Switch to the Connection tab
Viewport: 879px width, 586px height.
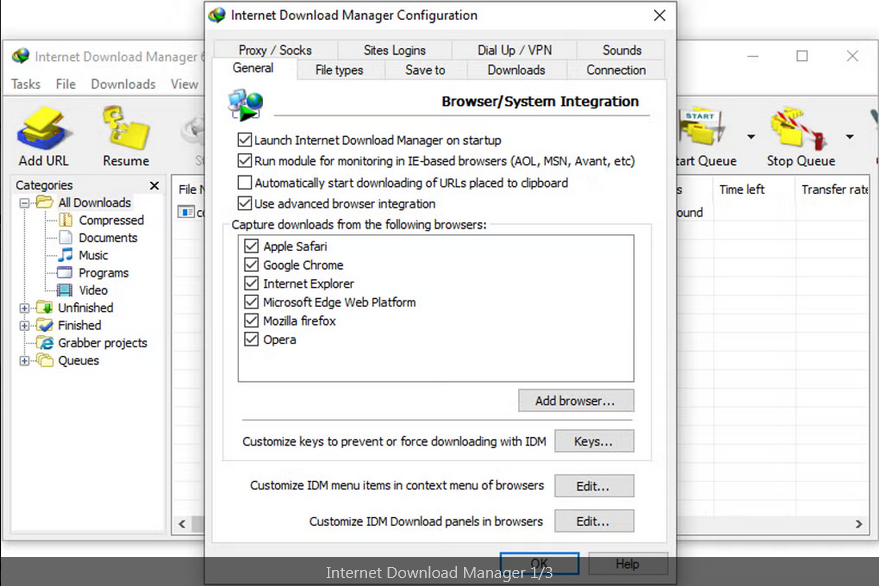point(616,70)
